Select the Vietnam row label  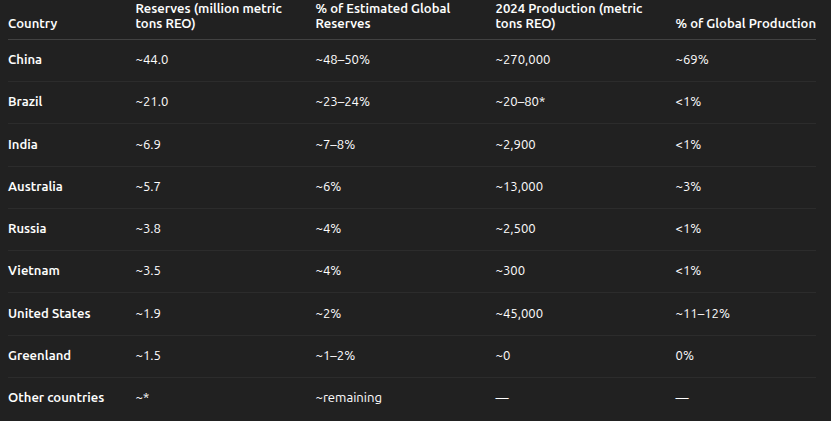(33, 271)
